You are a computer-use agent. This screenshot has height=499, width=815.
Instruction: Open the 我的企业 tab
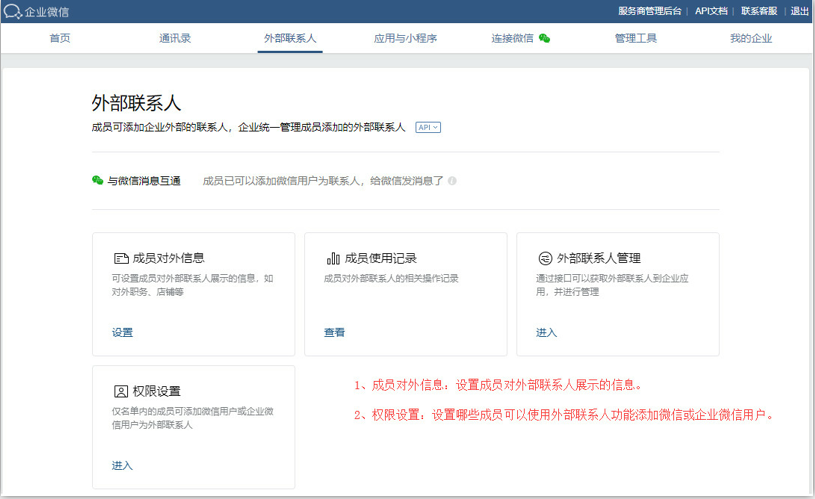coord(751,38)
